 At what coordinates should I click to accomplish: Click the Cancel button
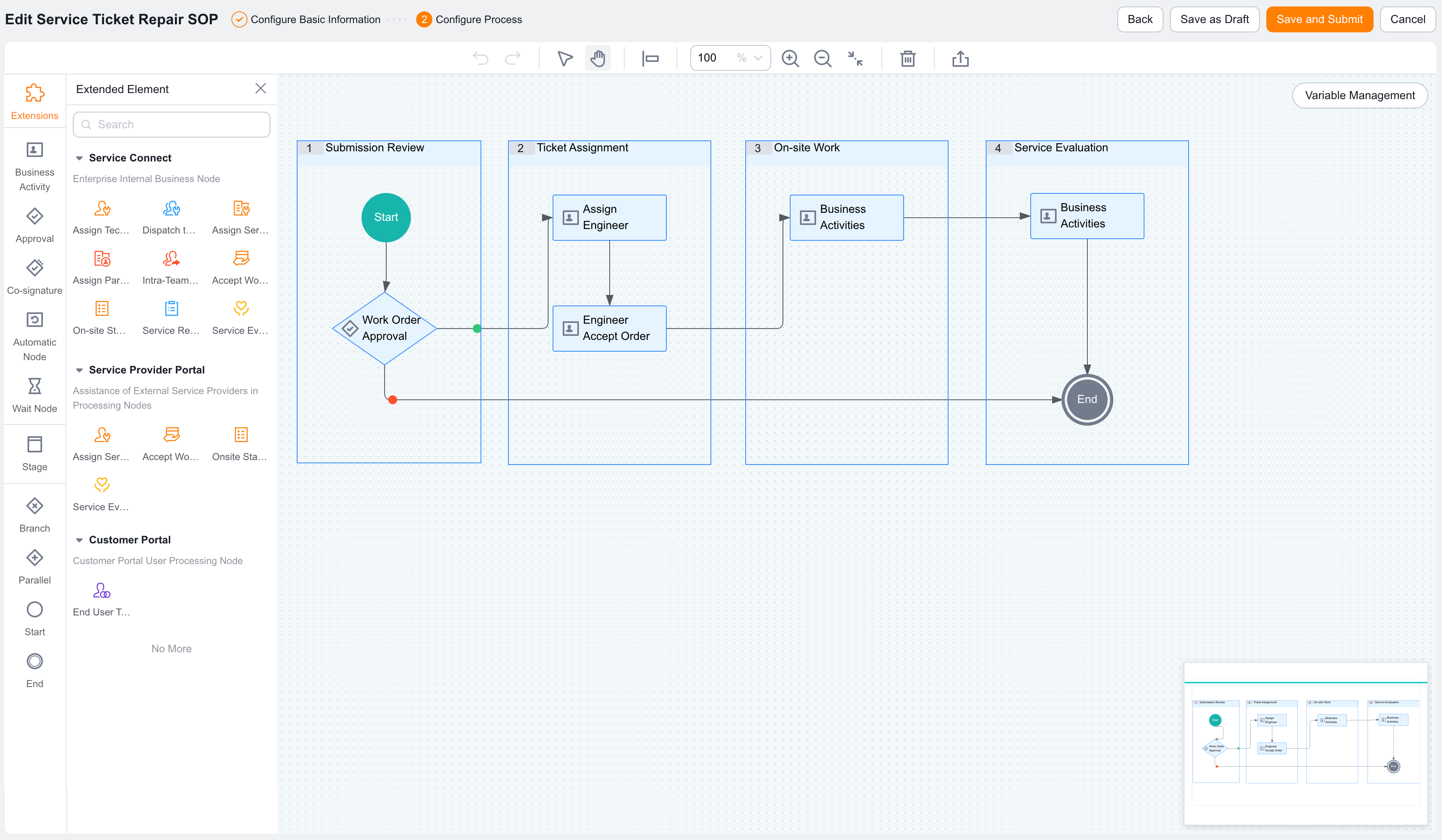[1408, 19]
